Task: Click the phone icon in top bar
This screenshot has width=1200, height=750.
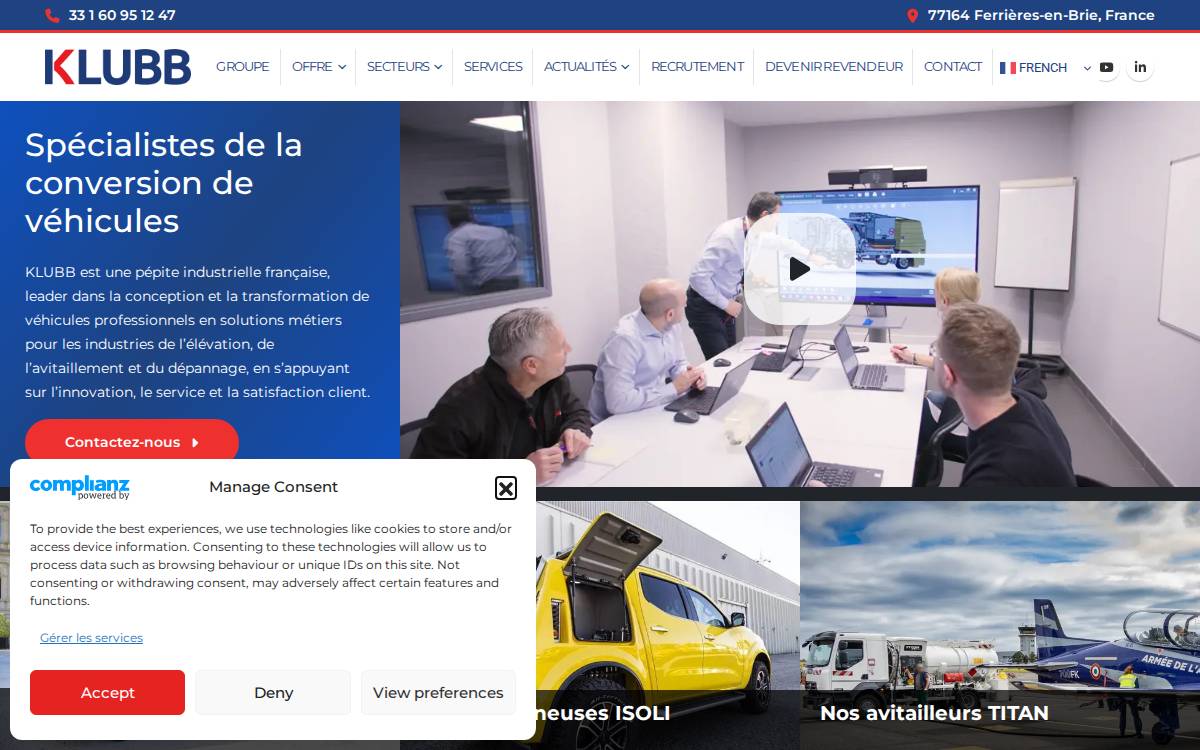Action: (x=52, y=15)
